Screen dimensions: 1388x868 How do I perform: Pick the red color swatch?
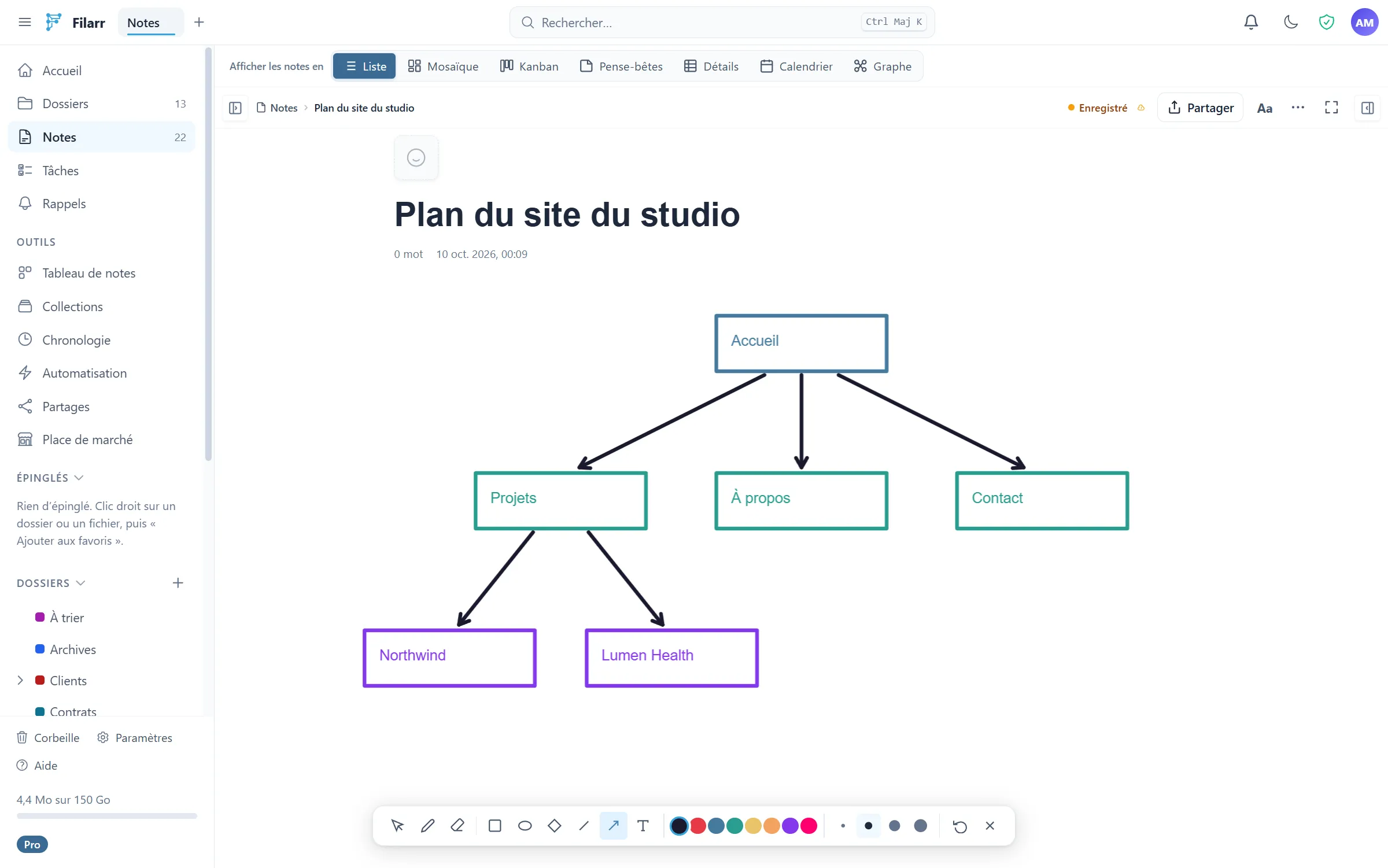click(x=697, y=826)
